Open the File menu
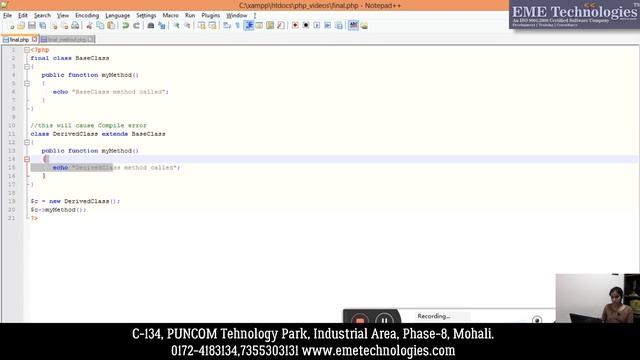The width and height of the screenshot is (640, 360). [7, 16]
